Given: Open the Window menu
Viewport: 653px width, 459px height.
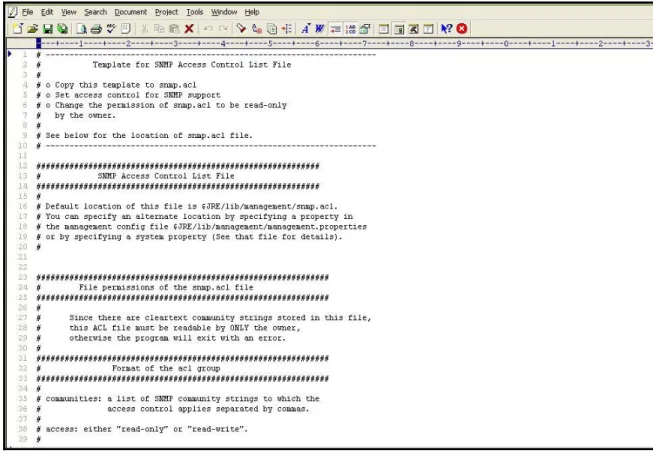Looking at the screenshot, I should point(224,12).
